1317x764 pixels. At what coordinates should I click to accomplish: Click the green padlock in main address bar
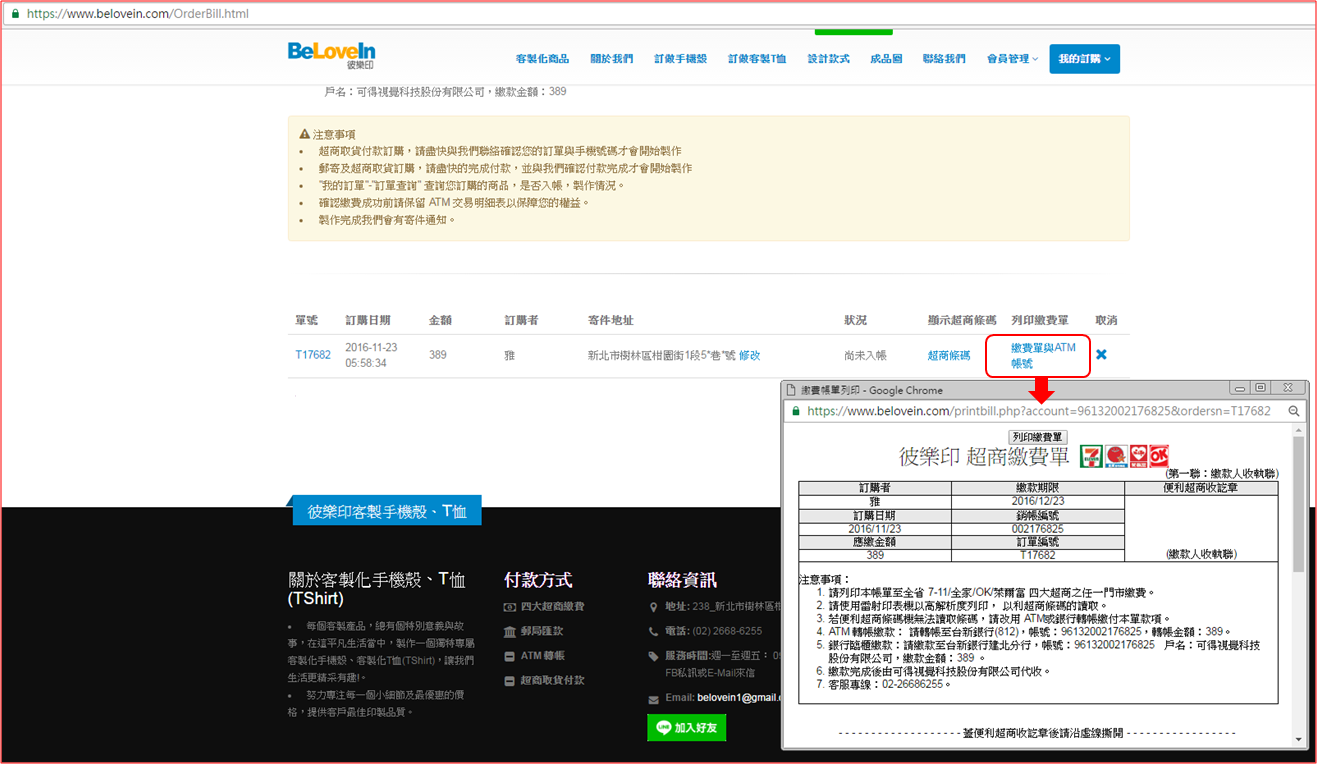click(x=15, y=14)
